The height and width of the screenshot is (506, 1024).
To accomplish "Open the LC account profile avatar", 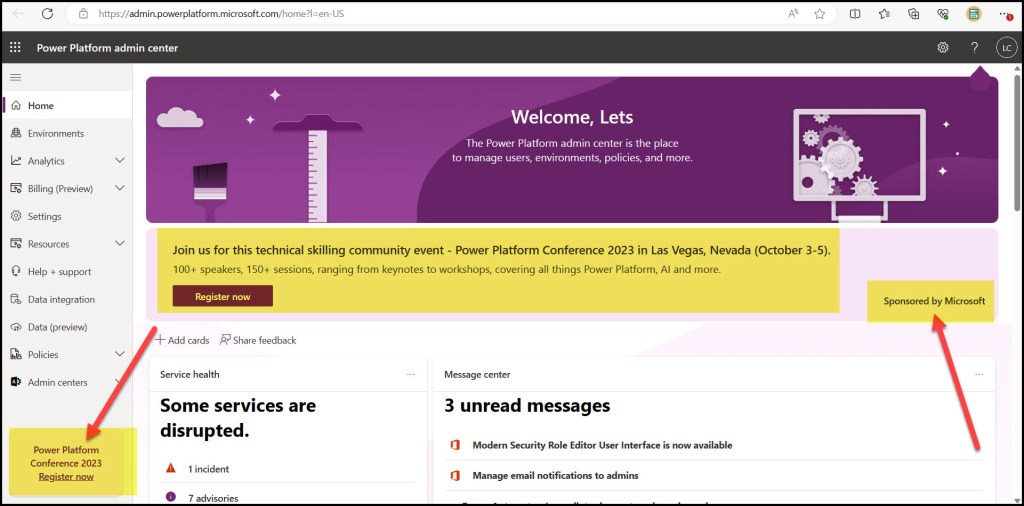I will 1006,48.
